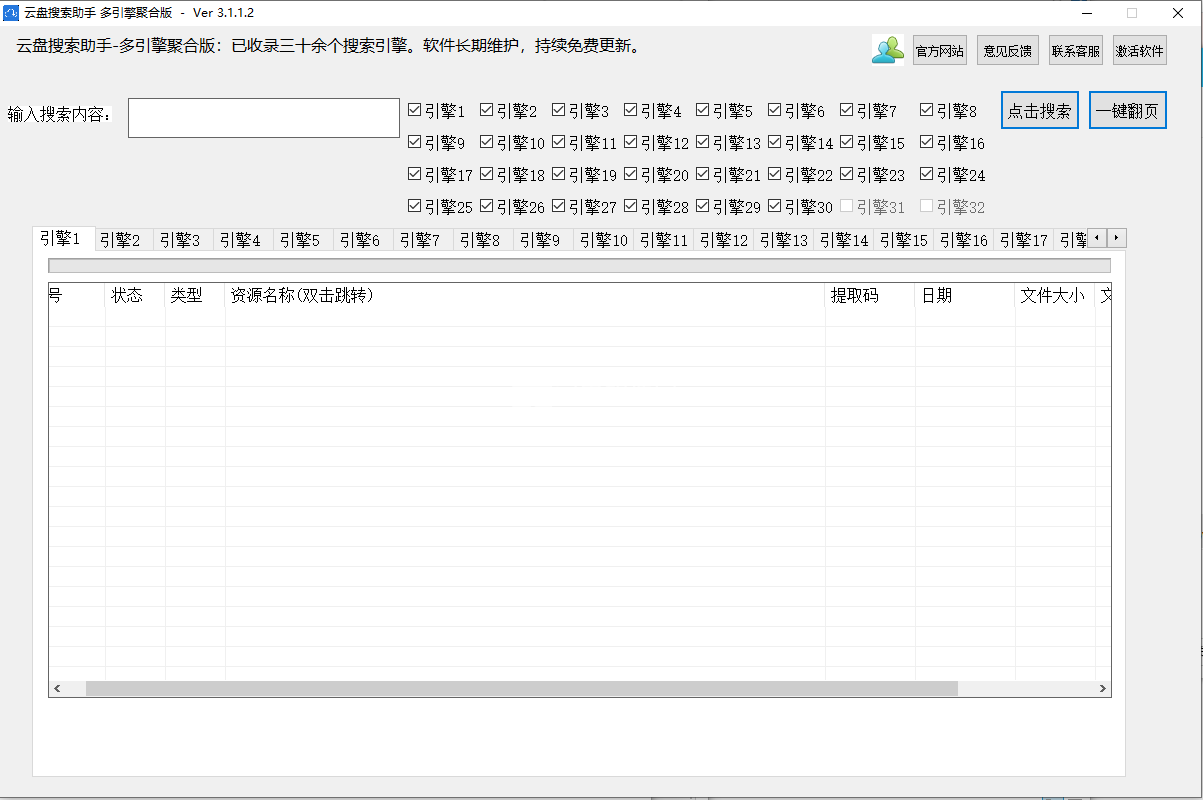Select the 引擎7 tab
The width and height of the screenshot is (1203, 800).
pyautogui.click(x=424, y=240)
